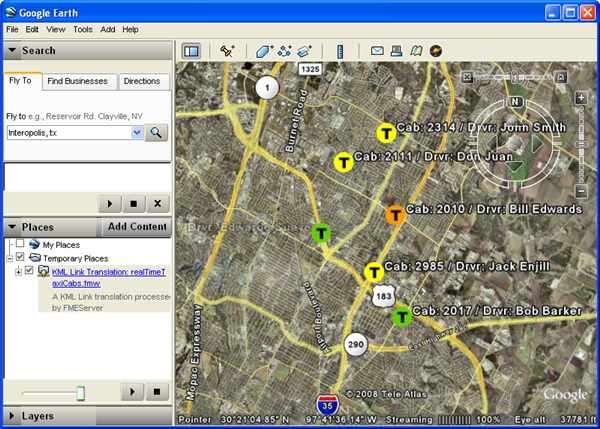
Task: Click the Email envelope icon
Action: (377, 51)
